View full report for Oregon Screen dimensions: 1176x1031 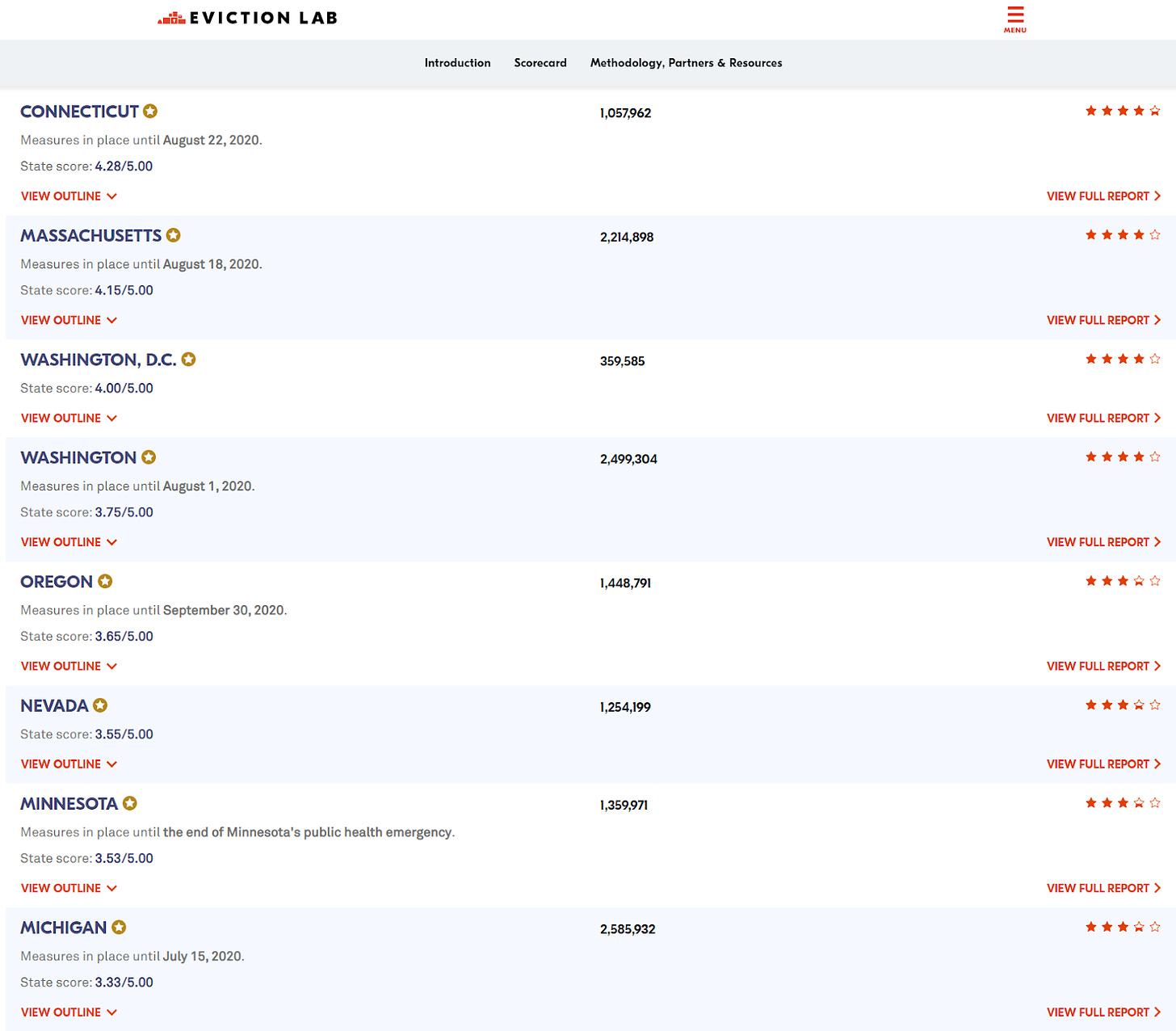[x=1103, y=666]
